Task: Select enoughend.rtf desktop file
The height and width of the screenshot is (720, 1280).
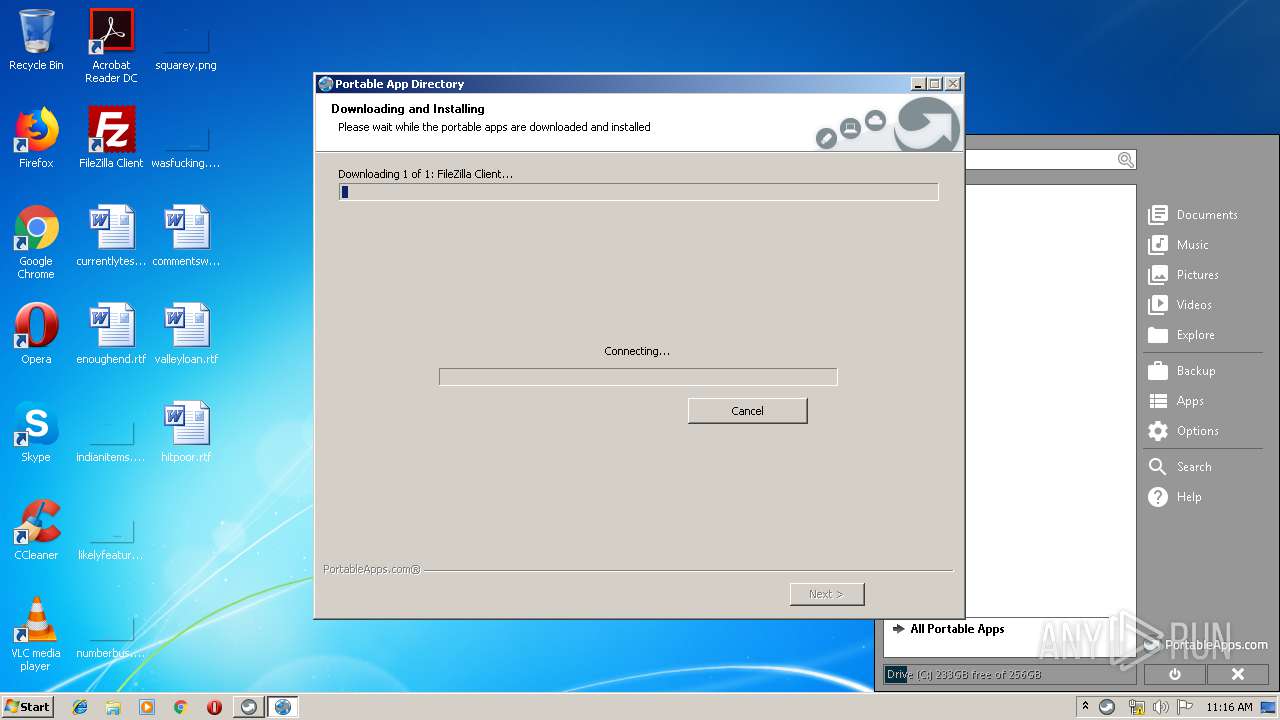Action: (x=111, y=334)
